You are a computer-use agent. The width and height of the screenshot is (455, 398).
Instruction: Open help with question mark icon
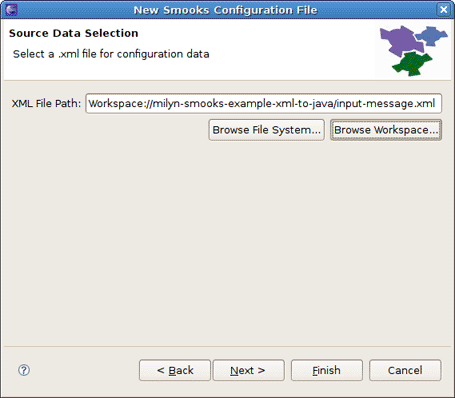(24, 370)
